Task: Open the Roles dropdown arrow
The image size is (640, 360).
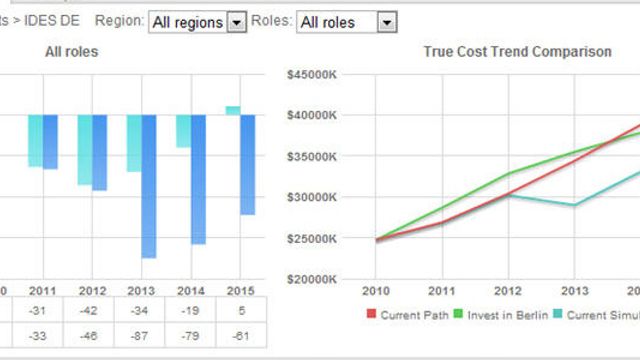Action: pos(387,22)
